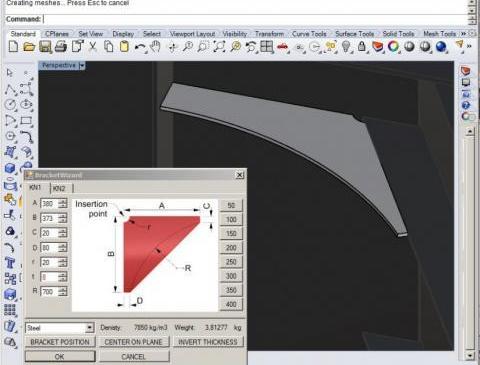Click the Copy icon
The image size is (480, 365).
tap(109, 46)
